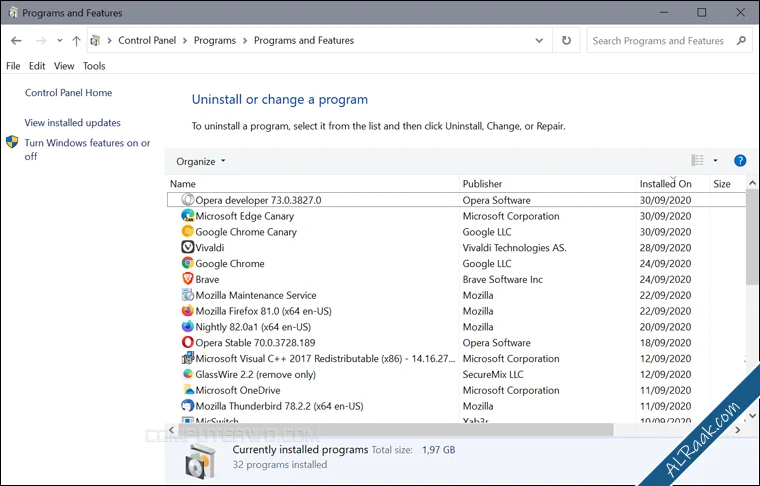Sort by the Name column header
Image resolution: width=760 pixels, height=486 pixels.
(x=312, y=184)
